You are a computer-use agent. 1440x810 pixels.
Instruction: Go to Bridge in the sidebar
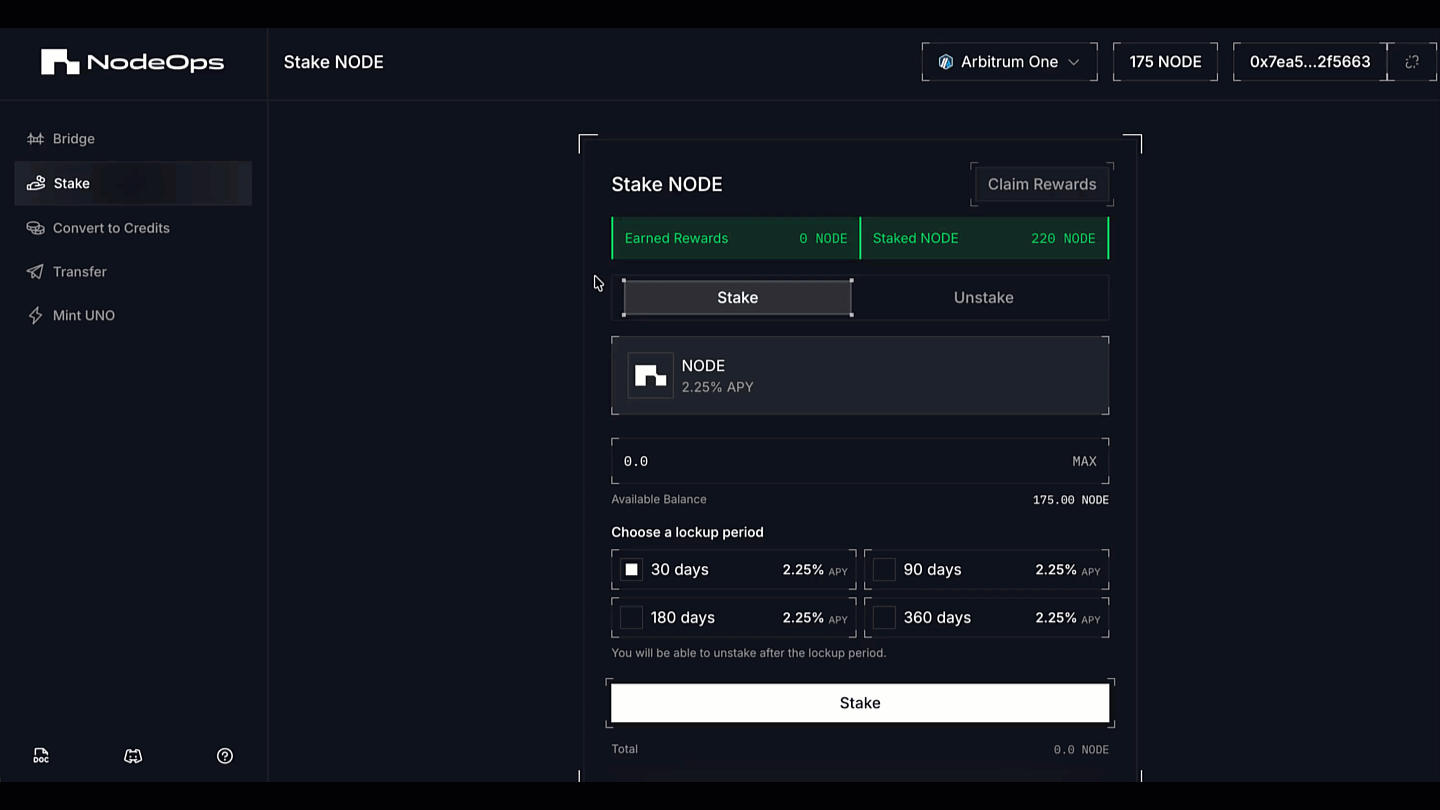[133, 139]
